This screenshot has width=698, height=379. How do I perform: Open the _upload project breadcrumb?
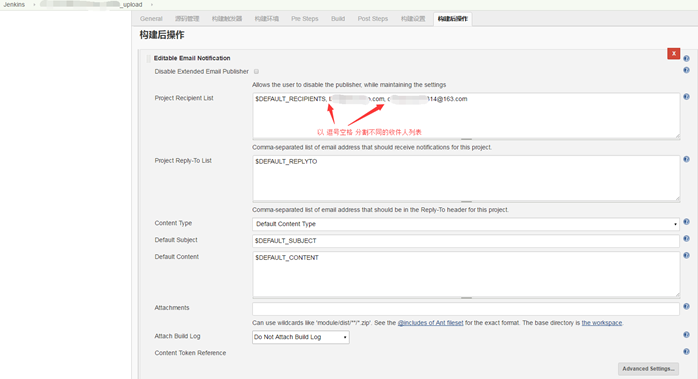91,4
